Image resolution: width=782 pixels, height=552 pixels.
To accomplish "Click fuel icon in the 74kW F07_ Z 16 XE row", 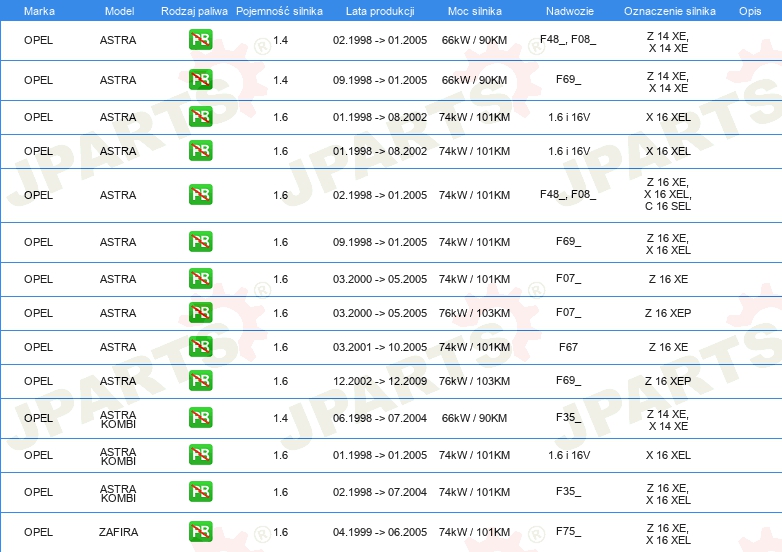I will click(200, 278).
